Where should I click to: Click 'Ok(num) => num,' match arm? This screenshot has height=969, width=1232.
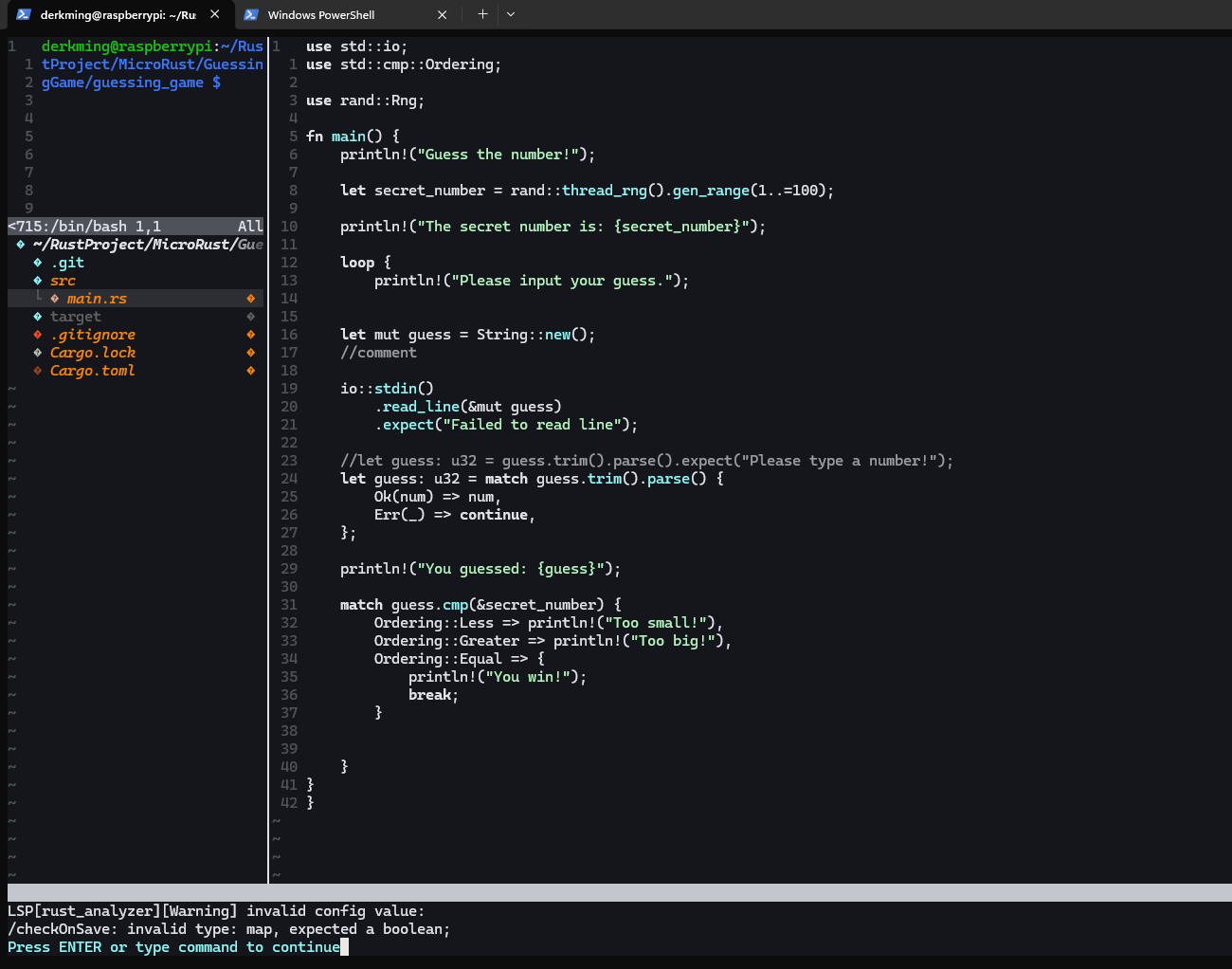(x=438, y=497)
